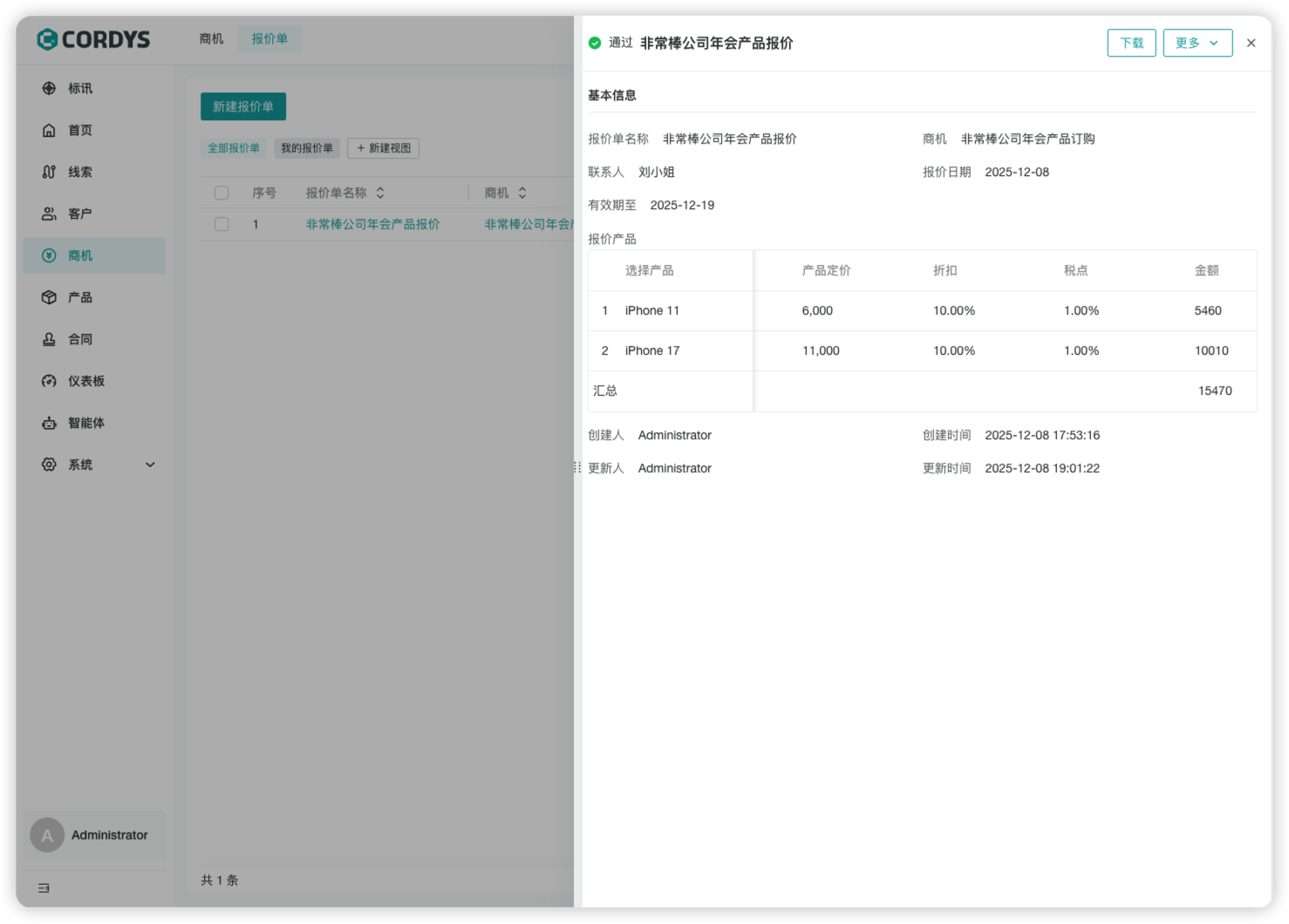Click the 标讯 target icon in sidebar

[x=50, y=88]
